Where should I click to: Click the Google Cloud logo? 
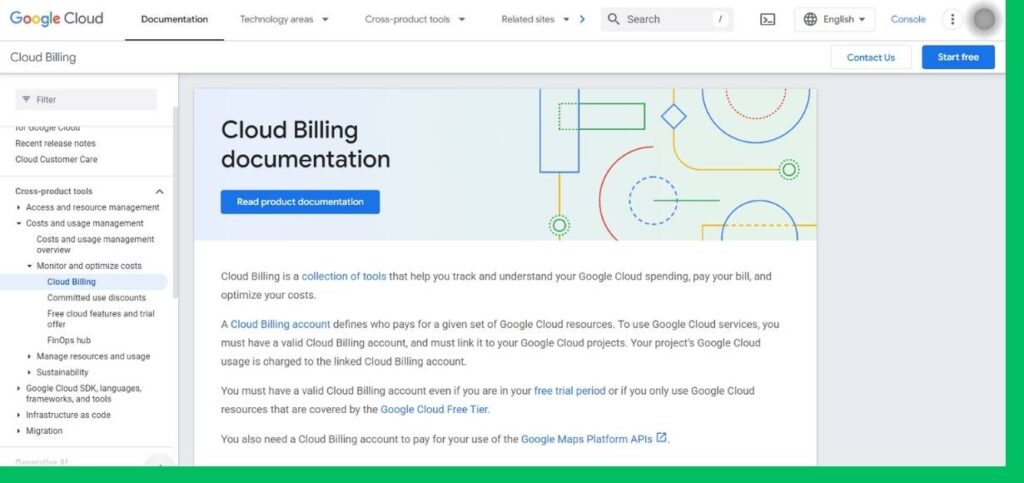tap(56, 19)
